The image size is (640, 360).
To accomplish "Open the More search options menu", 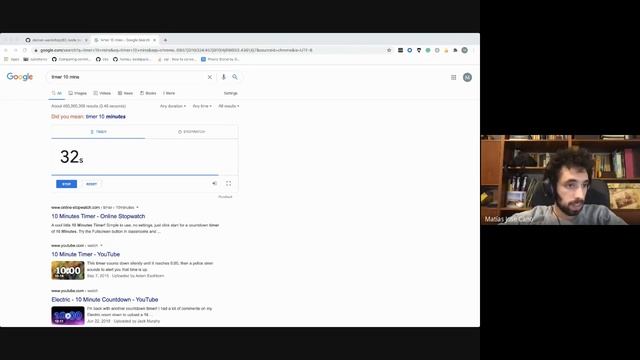I will pos(169,93).
